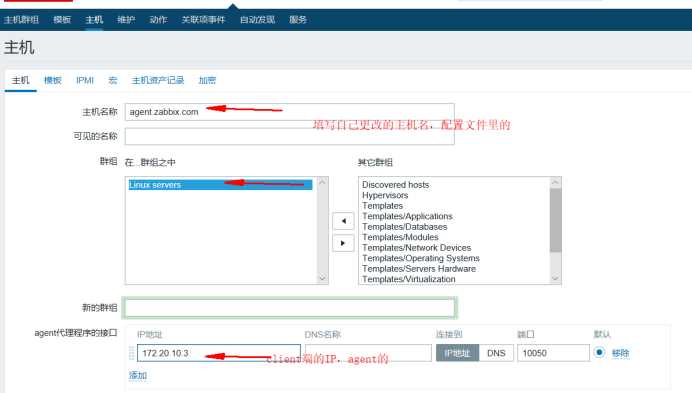Viewport: 692px width, 393px height.
Task: Select the IP地址 connect-to toggle button
Action: [x=457, y=353]
